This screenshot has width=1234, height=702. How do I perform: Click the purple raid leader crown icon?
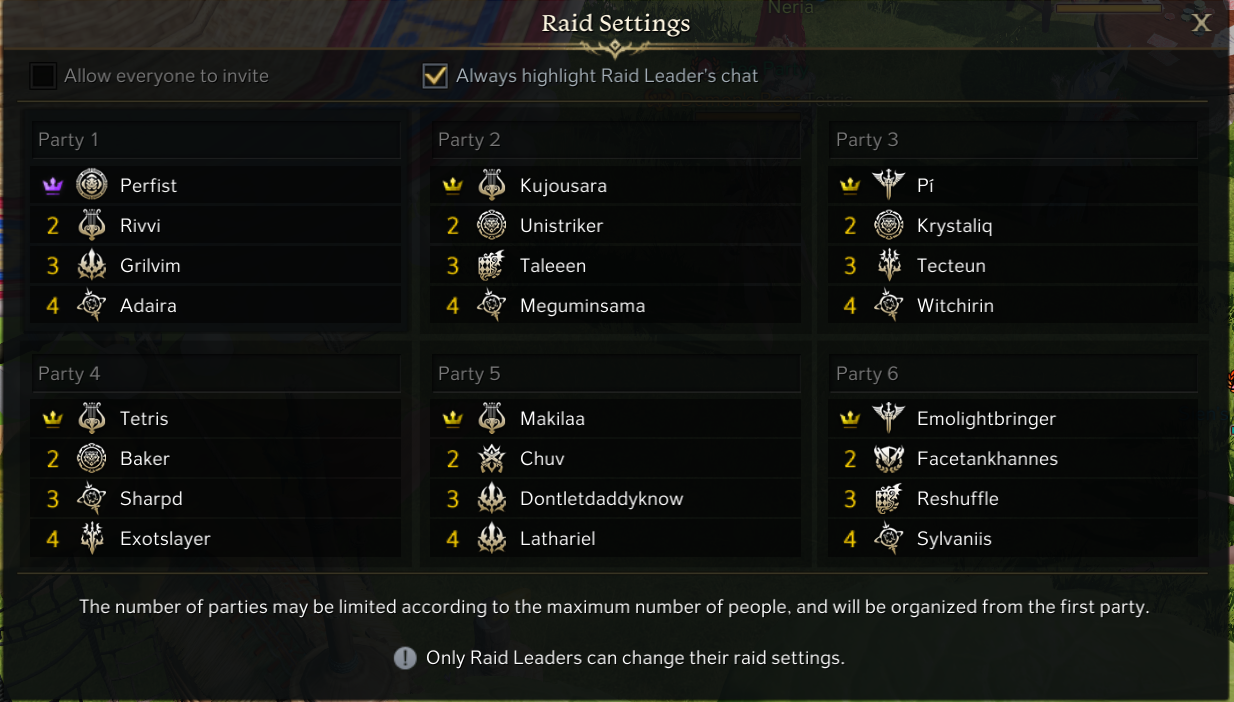(53, 185)
